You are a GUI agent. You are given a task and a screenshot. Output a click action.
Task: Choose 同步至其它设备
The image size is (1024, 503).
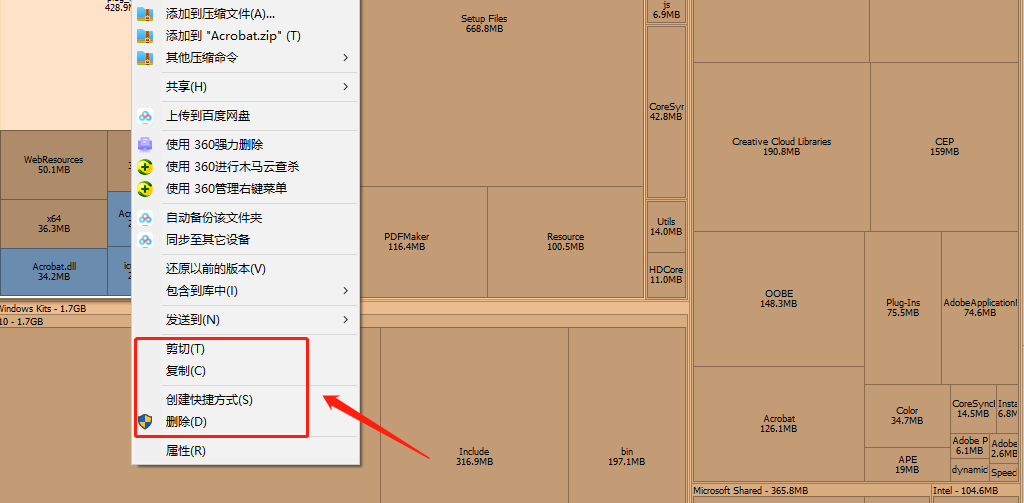(x=246, y=240)
